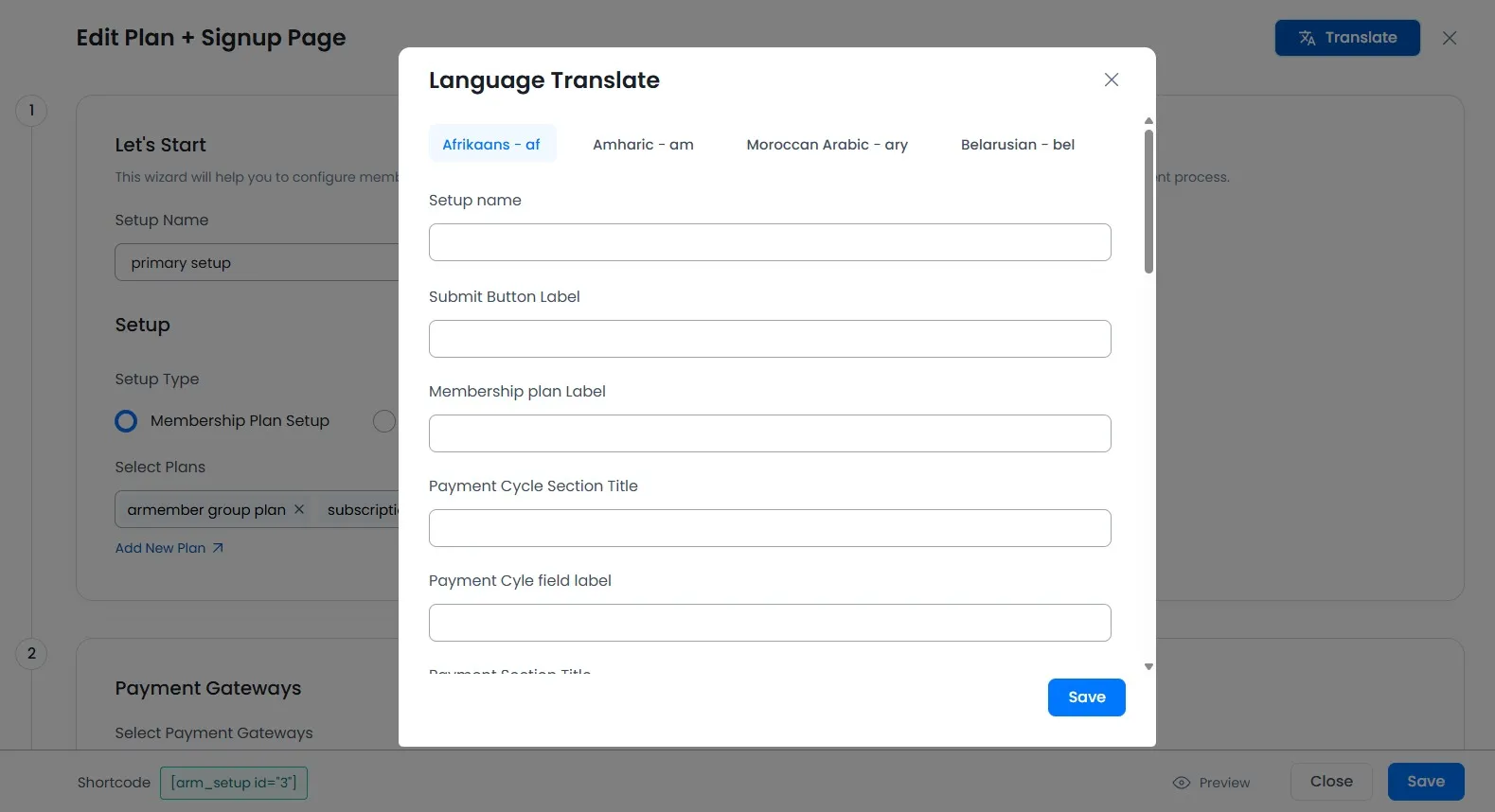Click the Add New Plan arrow icon

pos(218,548)
